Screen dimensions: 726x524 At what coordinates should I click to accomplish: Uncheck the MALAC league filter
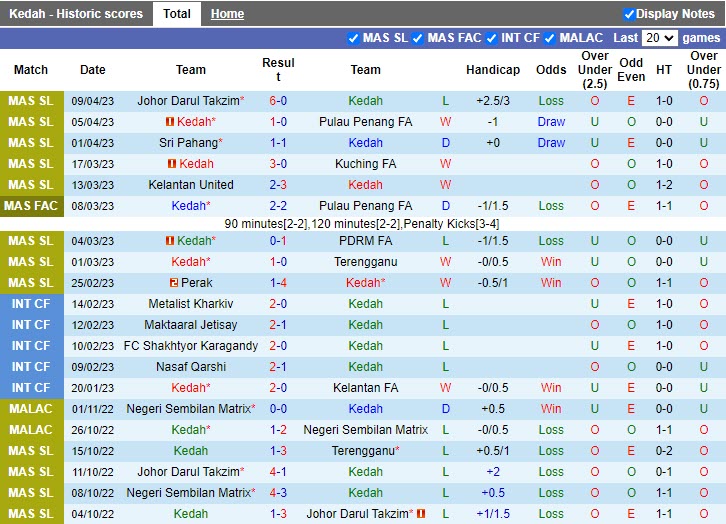[x=550, y=38]
